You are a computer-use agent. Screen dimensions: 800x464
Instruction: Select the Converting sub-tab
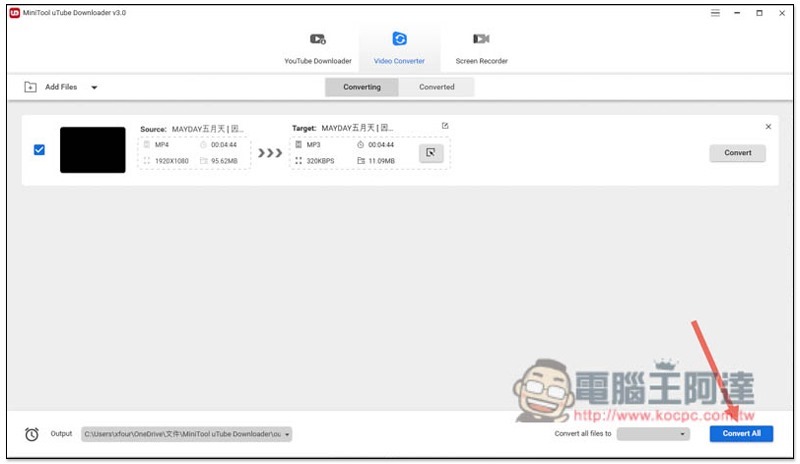point(362,87)
